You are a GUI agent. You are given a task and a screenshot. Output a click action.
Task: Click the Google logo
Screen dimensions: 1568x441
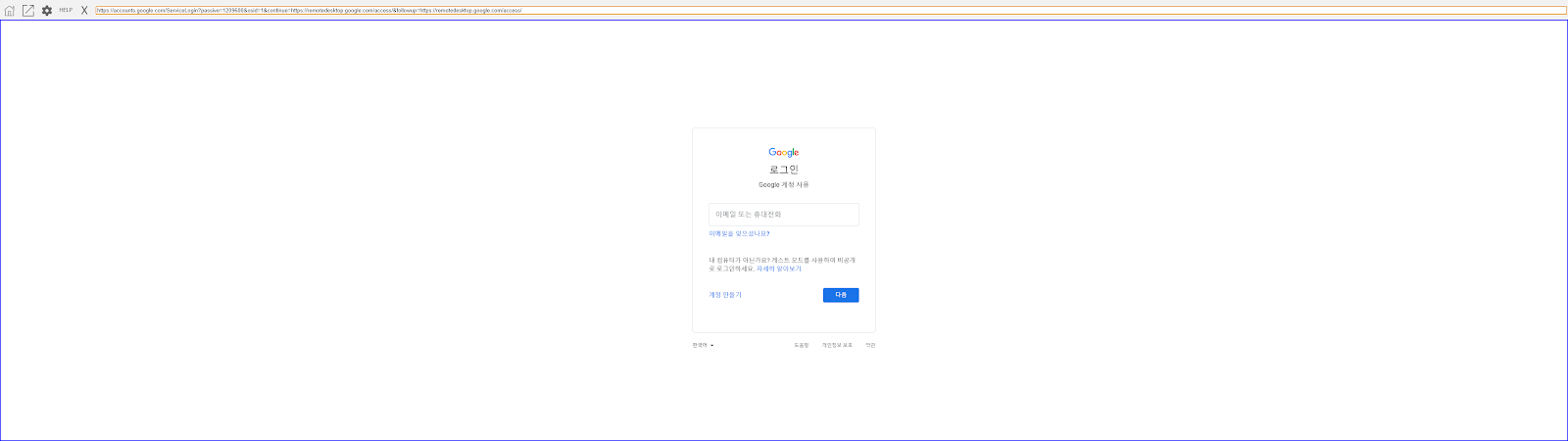click(x=784, y=152)
